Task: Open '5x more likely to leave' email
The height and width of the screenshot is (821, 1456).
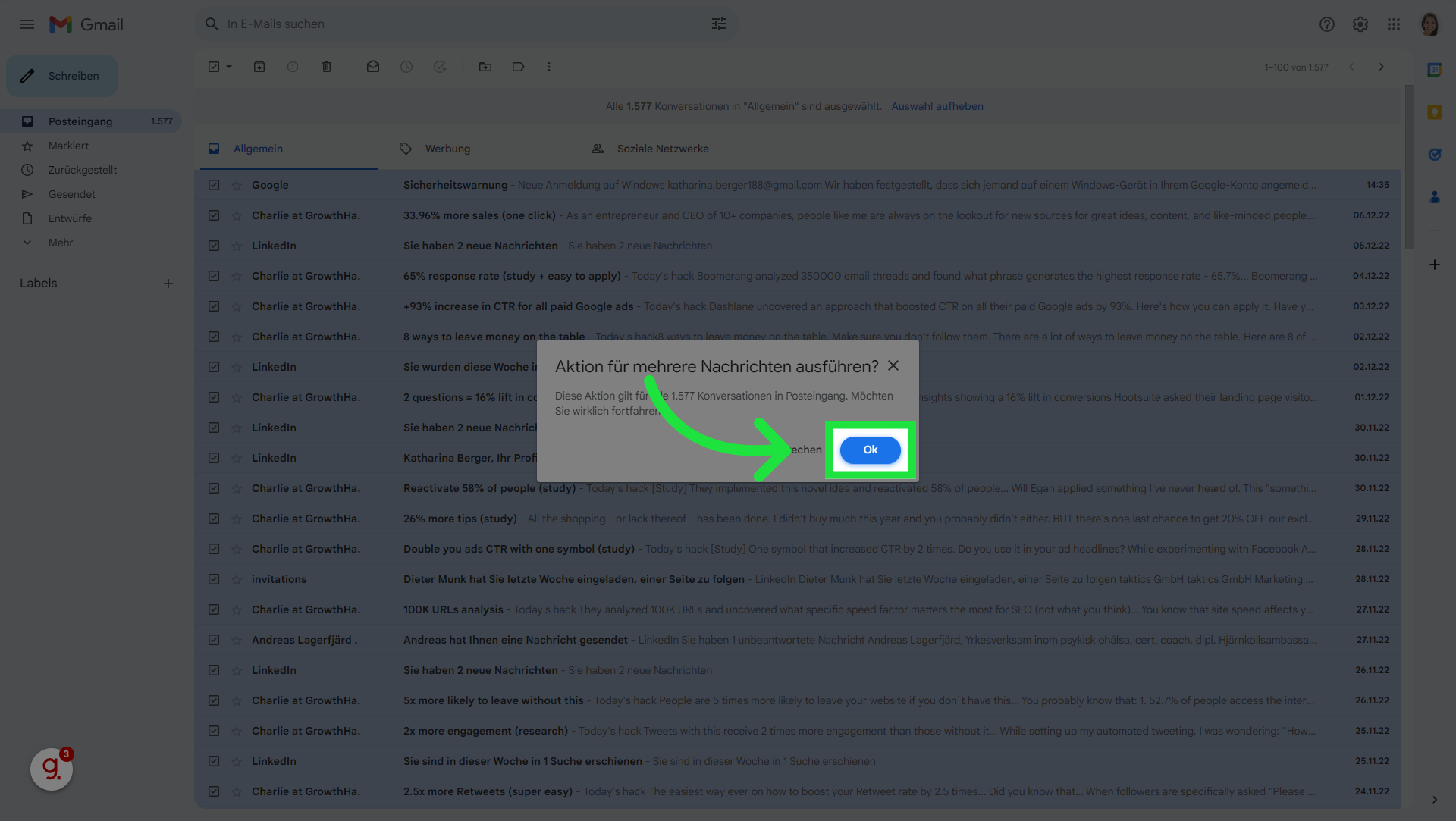Action: coord(798,700)
